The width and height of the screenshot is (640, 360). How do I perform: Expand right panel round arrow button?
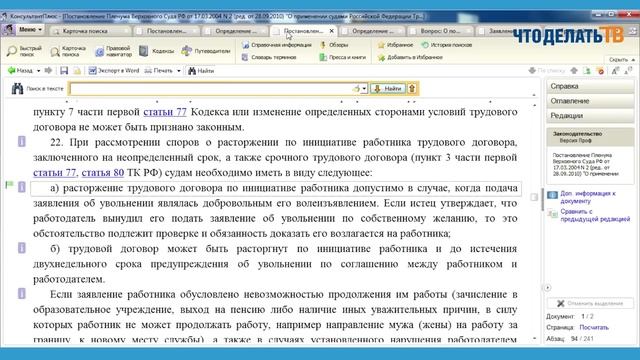547,288
